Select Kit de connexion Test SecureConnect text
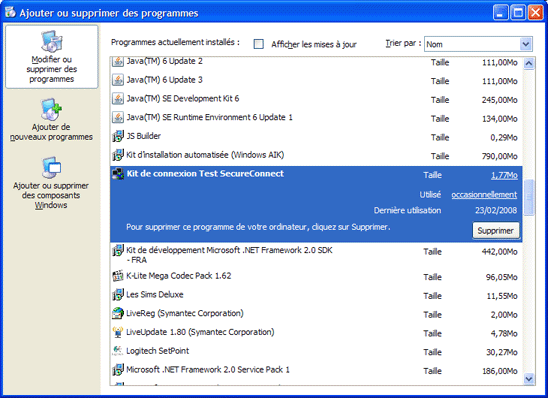This screenshot has height=398, width=548. 205,174
